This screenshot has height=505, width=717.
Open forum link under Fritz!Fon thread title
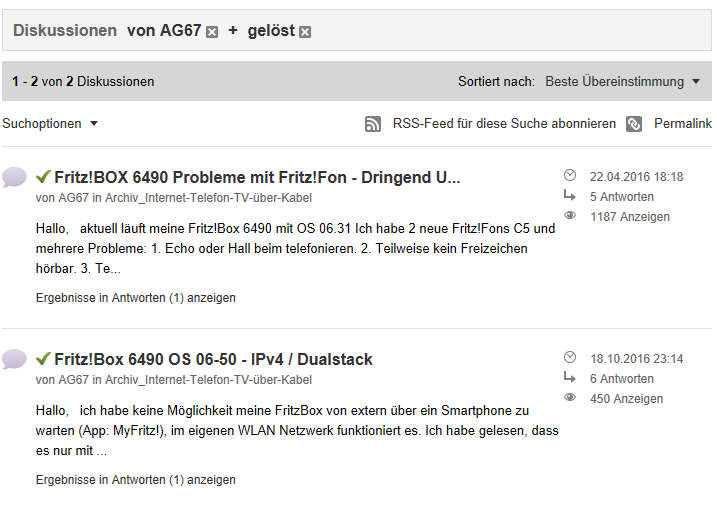(209, 198)
